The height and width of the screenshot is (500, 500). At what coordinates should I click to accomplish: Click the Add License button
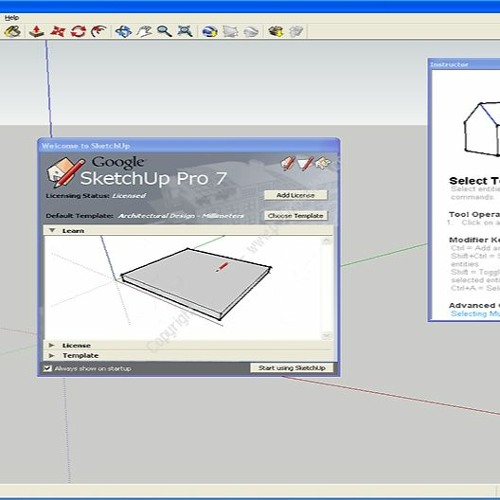296,195
